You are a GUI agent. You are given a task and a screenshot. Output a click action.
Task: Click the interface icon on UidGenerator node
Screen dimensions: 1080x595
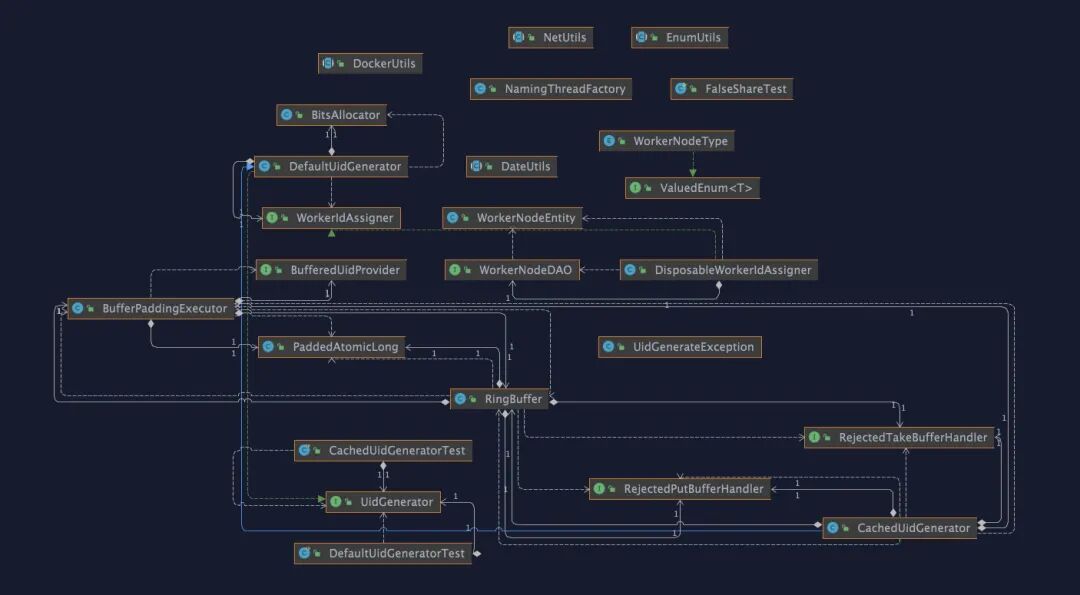point(336,502)
